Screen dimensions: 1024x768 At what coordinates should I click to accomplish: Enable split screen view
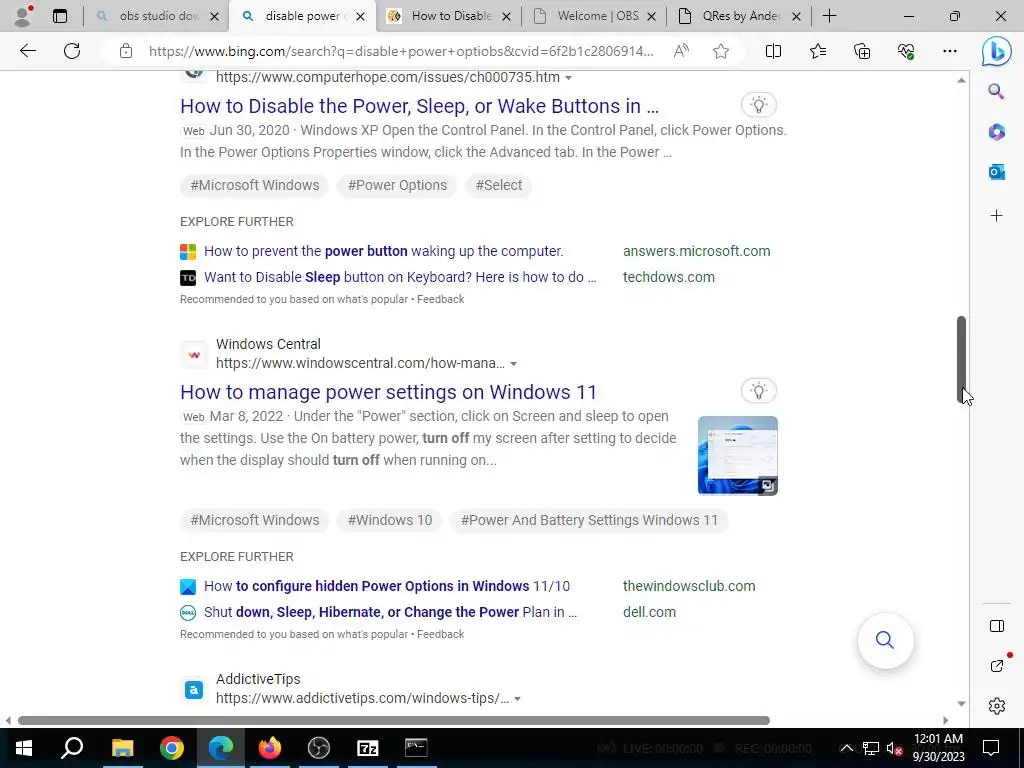click(773, 51)
